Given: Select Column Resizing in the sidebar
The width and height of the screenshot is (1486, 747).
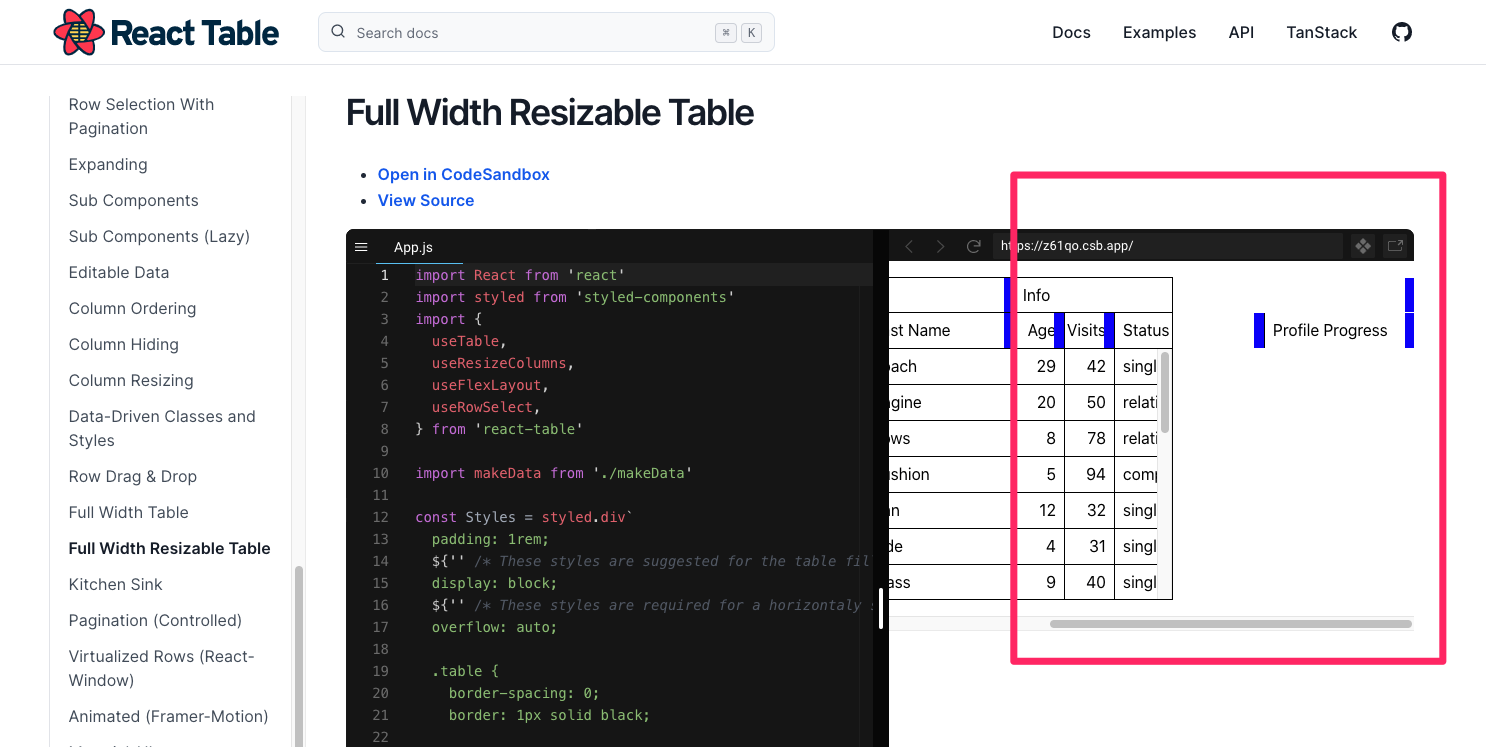Looking at the screenshot, I should pos(131,380).
